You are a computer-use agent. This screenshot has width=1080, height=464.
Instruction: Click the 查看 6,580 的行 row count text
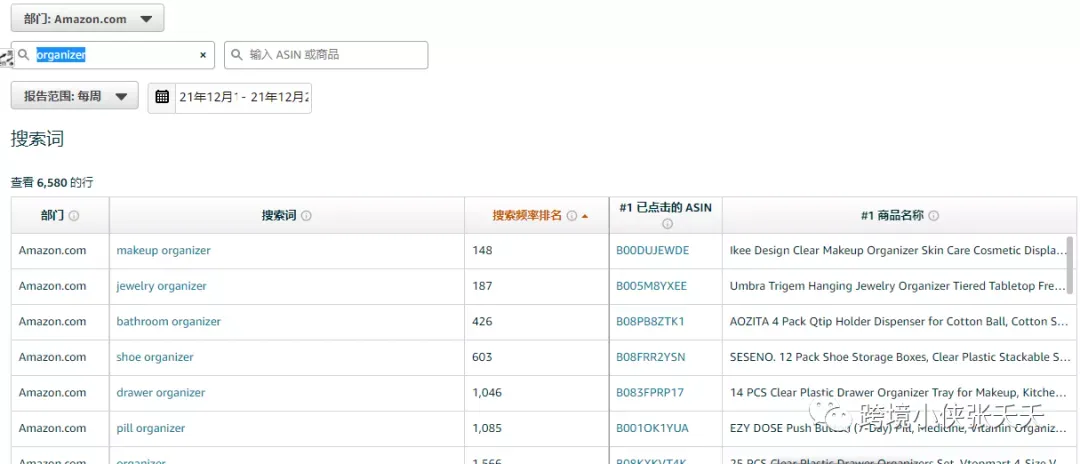coord(52,183)
